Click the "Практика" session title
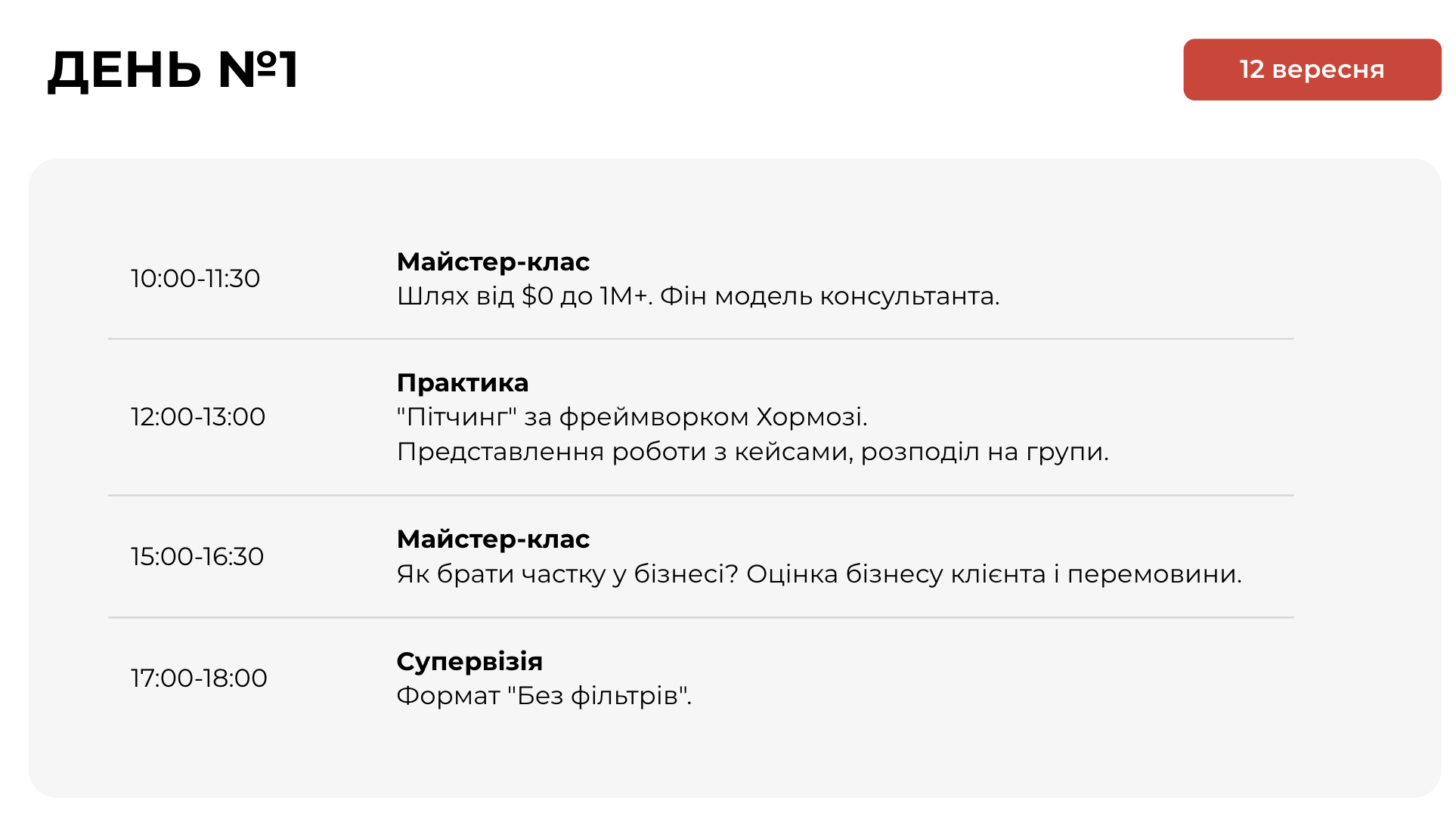1456x816 pixels. 463,383
